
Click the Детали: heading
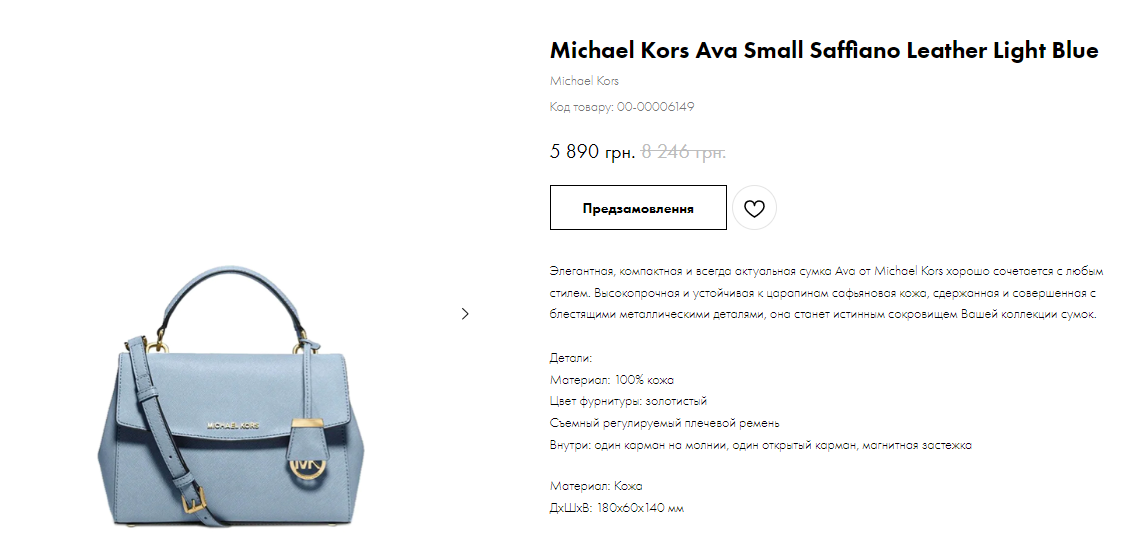coord(571,358)
